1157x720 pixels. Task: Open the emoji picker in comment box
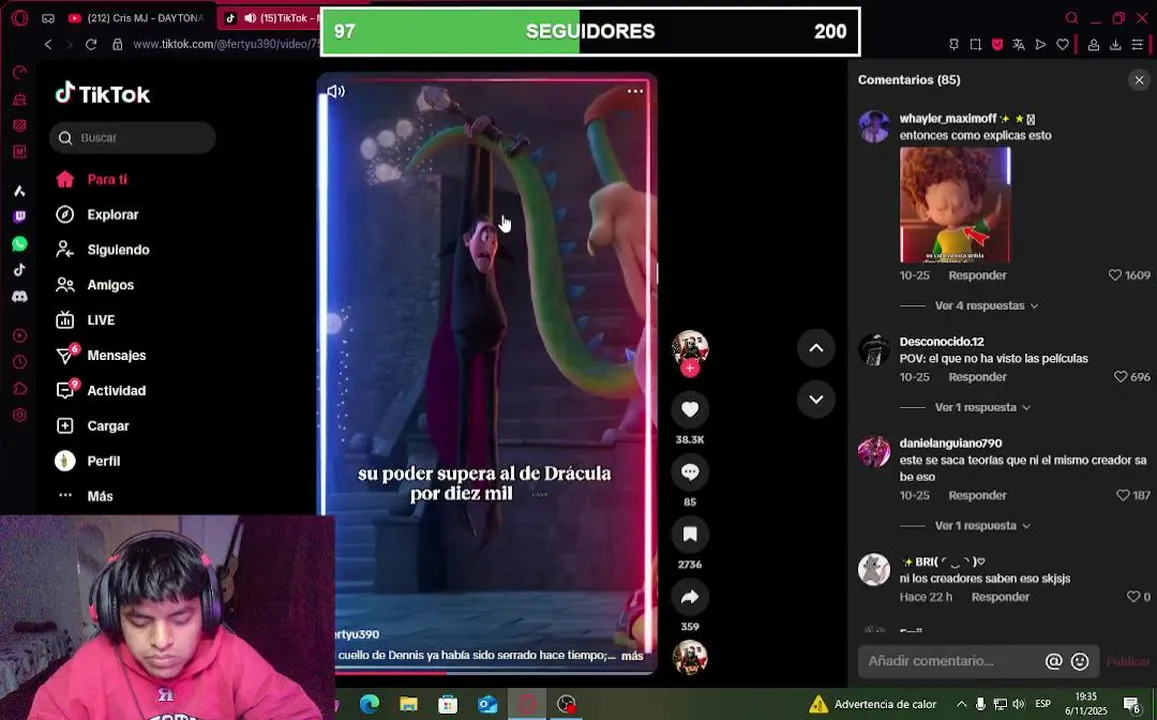[x=1080, y=662]
